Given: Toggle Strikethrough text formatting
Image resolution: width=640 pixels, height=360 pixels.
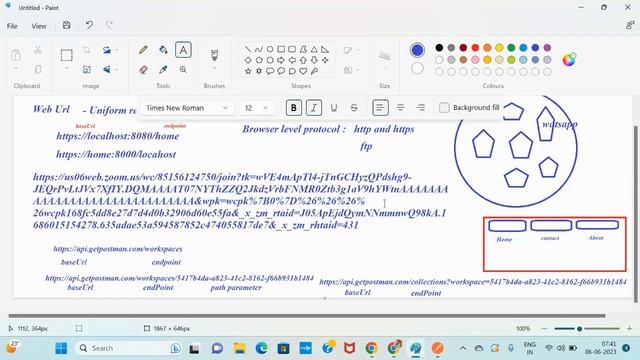Looking at the screenshot, I should click(x=354, y=108).
